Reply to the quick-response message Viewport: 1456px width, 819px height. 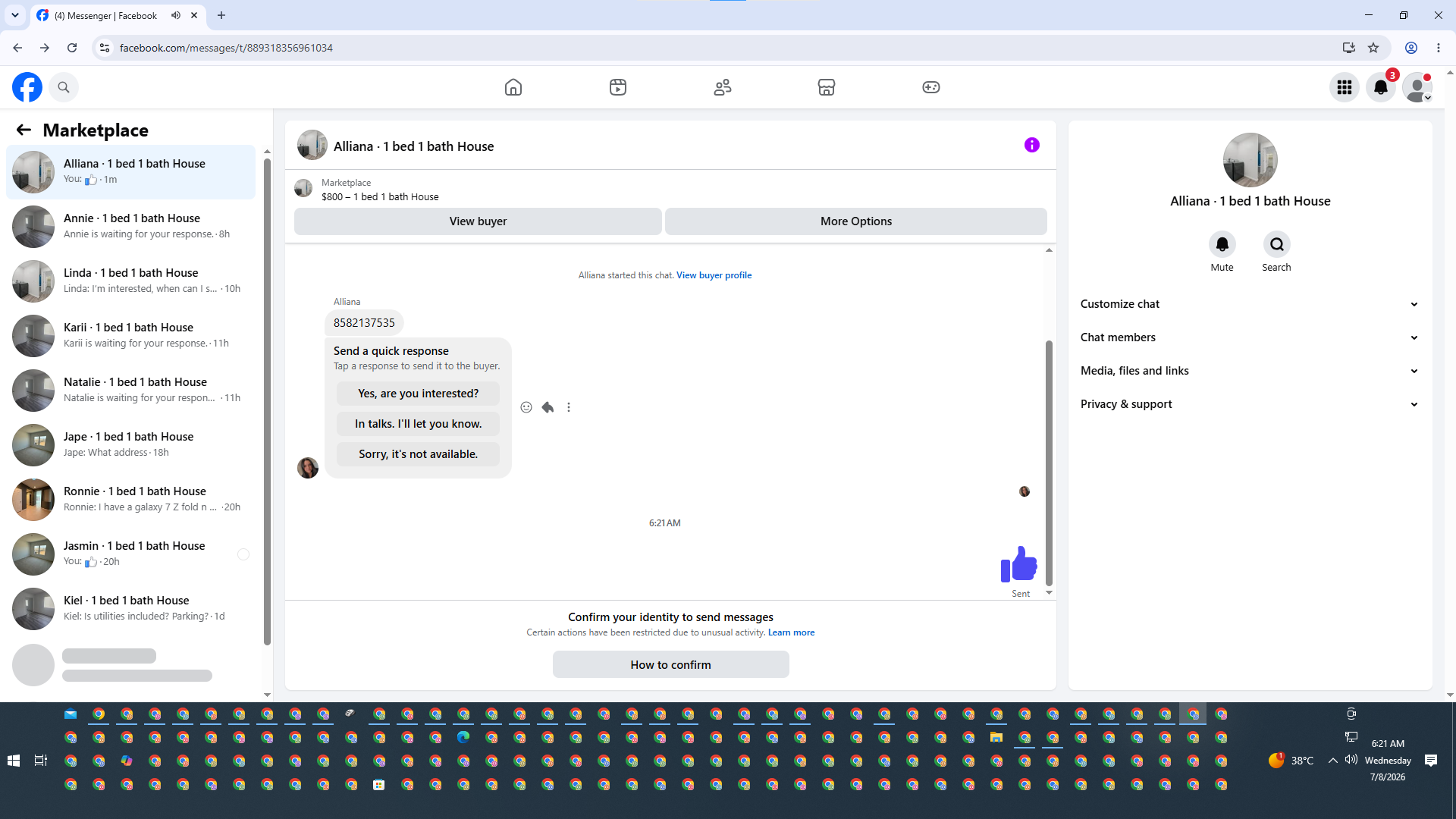[548, 407]
